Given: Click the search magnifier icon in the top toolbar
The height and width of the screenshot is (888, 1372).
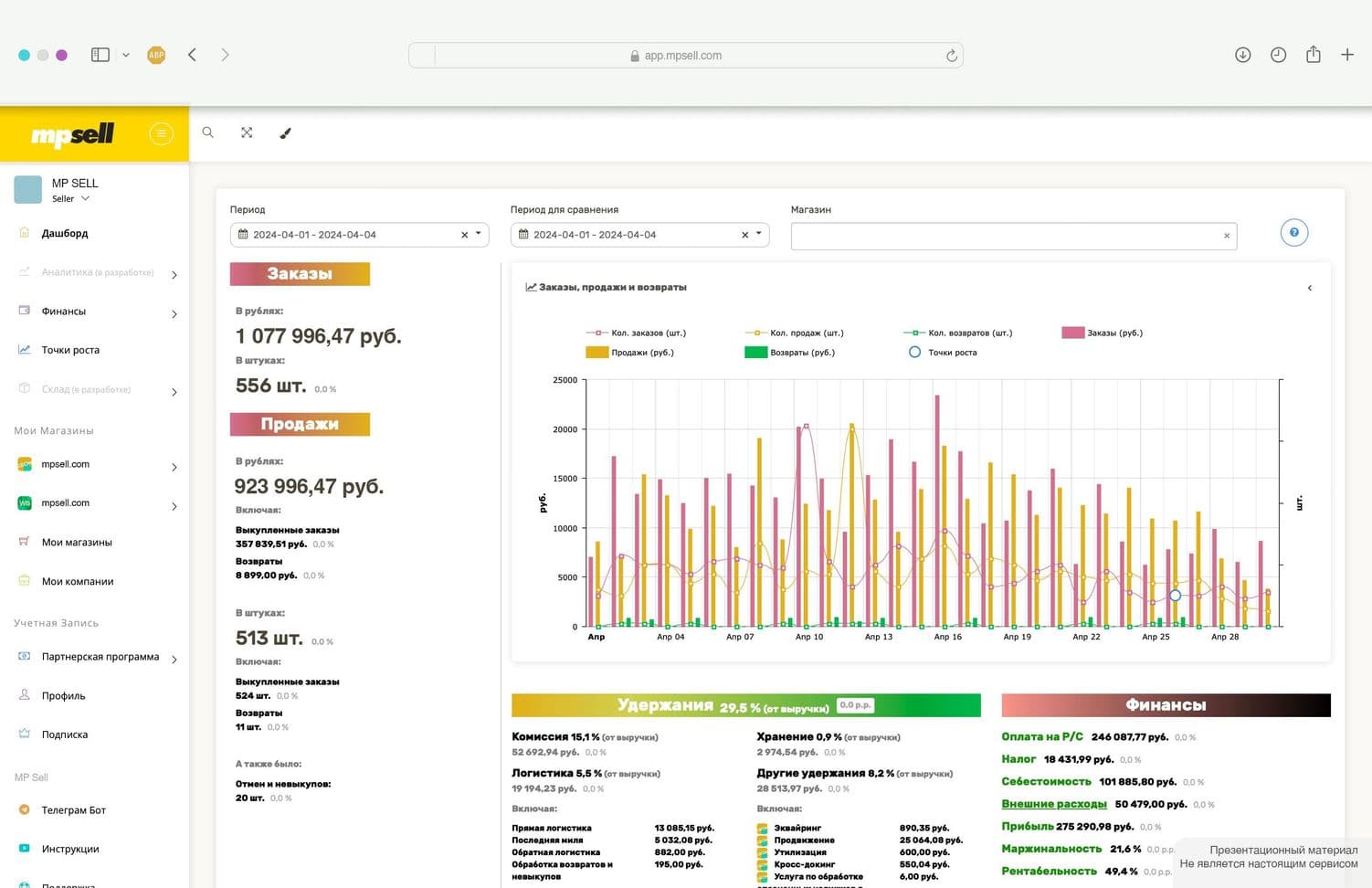Looking at the screenshot, I should 208,132.
